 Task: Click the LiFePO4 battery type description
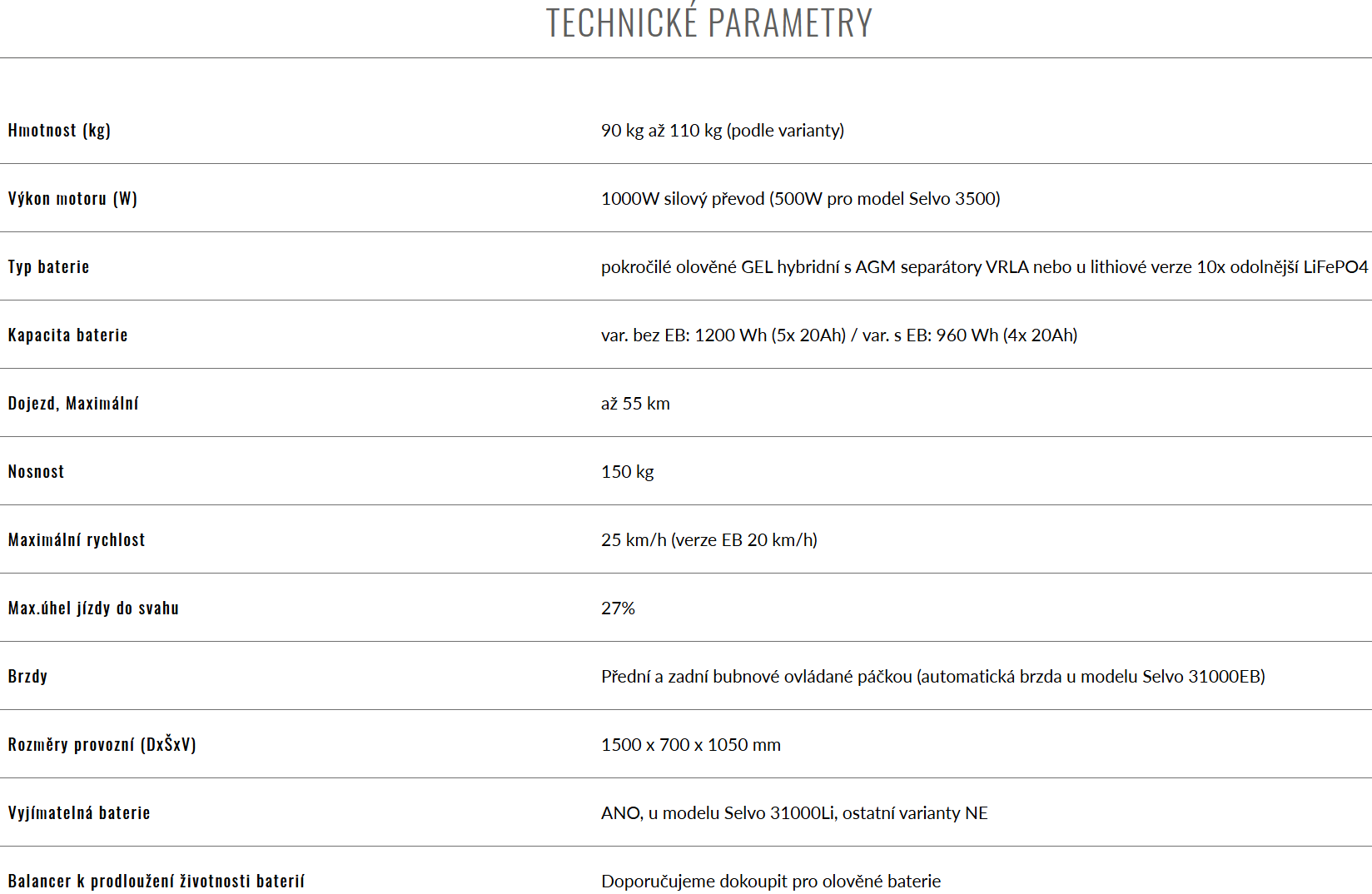[x=985, y=267]
